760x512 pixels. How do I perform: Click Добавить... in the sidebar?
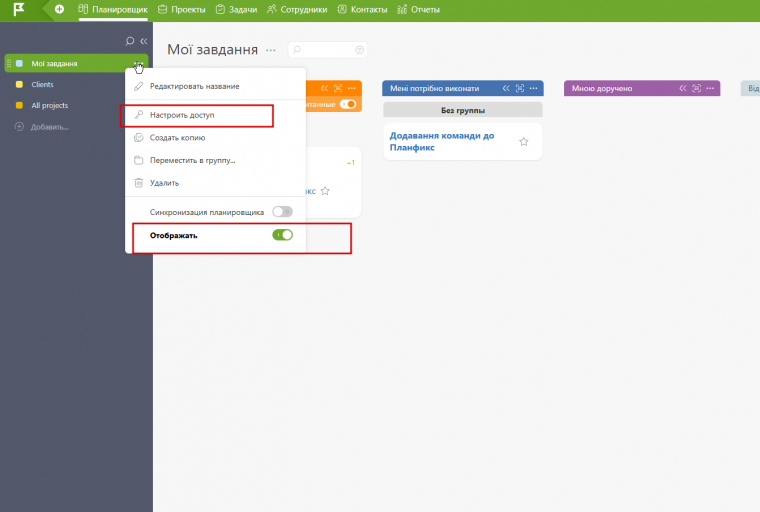(x=49, y=127)
